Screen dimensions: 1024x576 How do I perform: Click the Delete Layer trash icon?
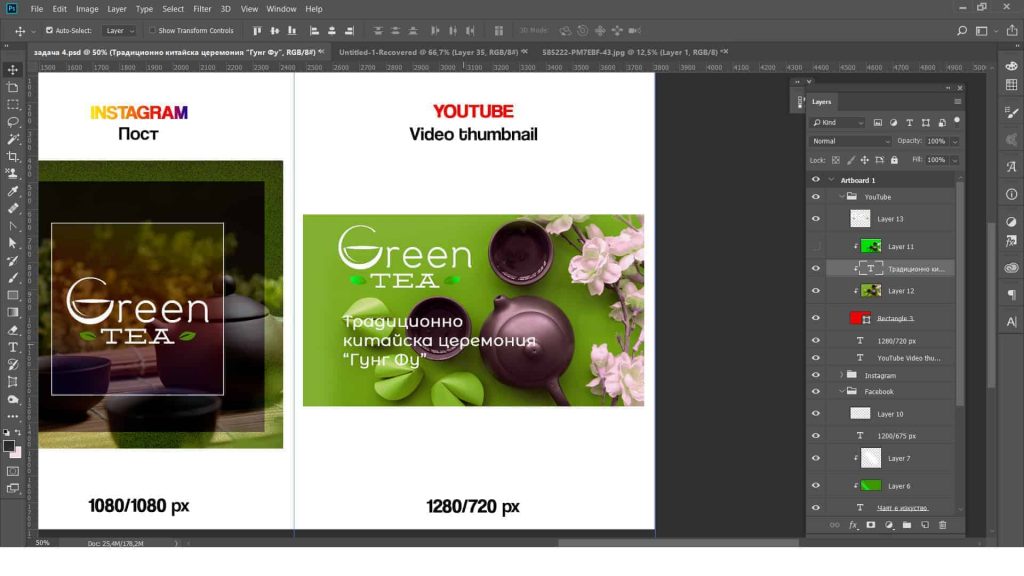click(x=942, y=525)
